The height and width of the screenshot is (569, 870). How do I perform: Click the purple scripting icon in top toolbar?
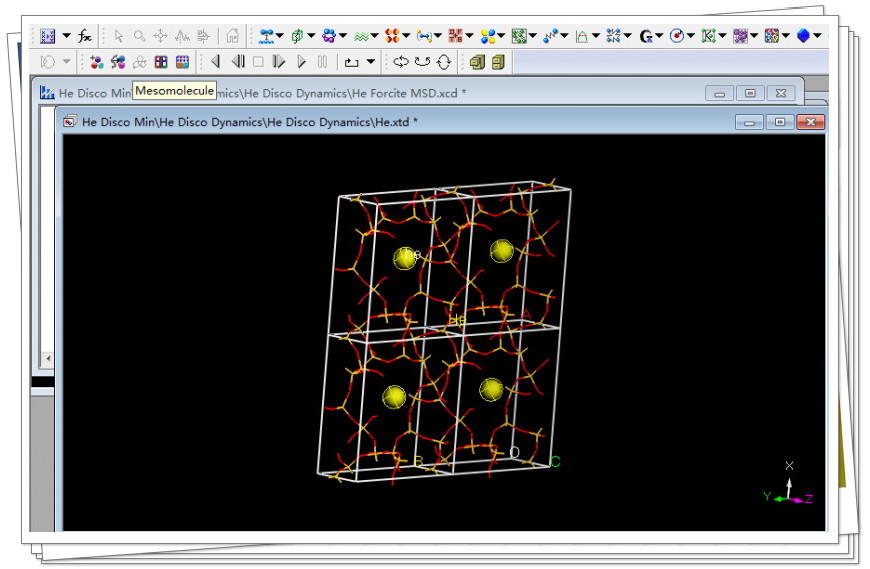pos(48,36)
